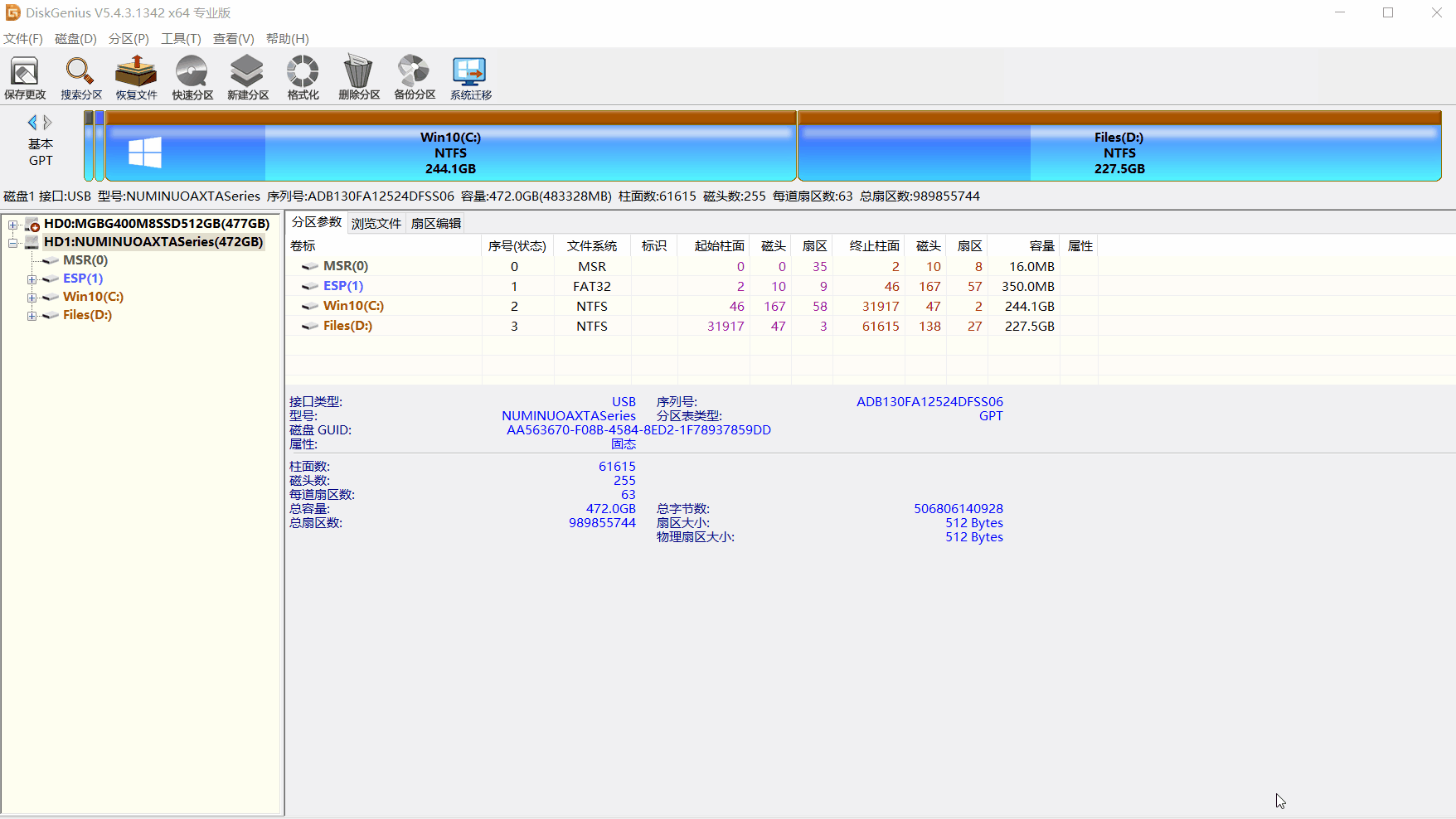
Task: Select the New Partition (新建分区) icon
Action: click(248, 78)
